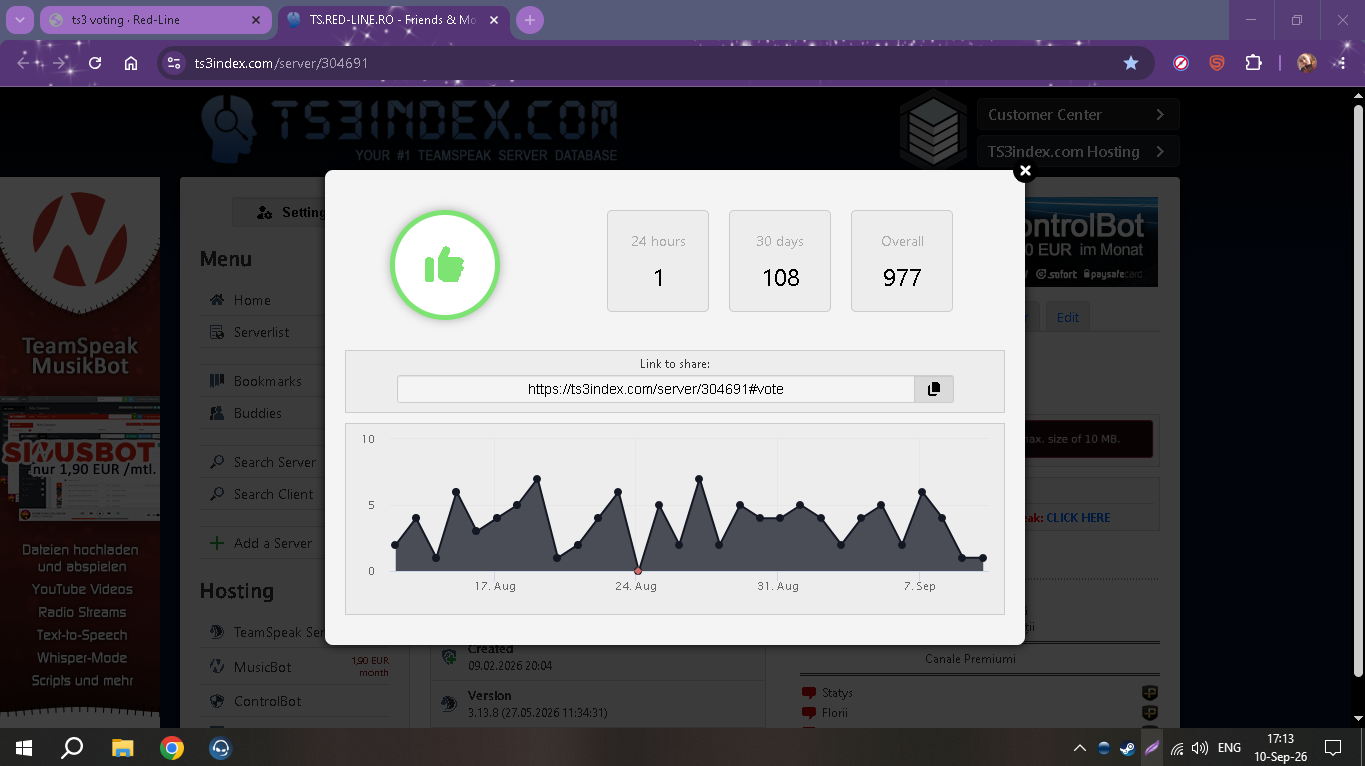Viewport: 1365px width, 766px height.
Task: Click the green thumbs-up vote icon
Action: (x=445, y=265)
